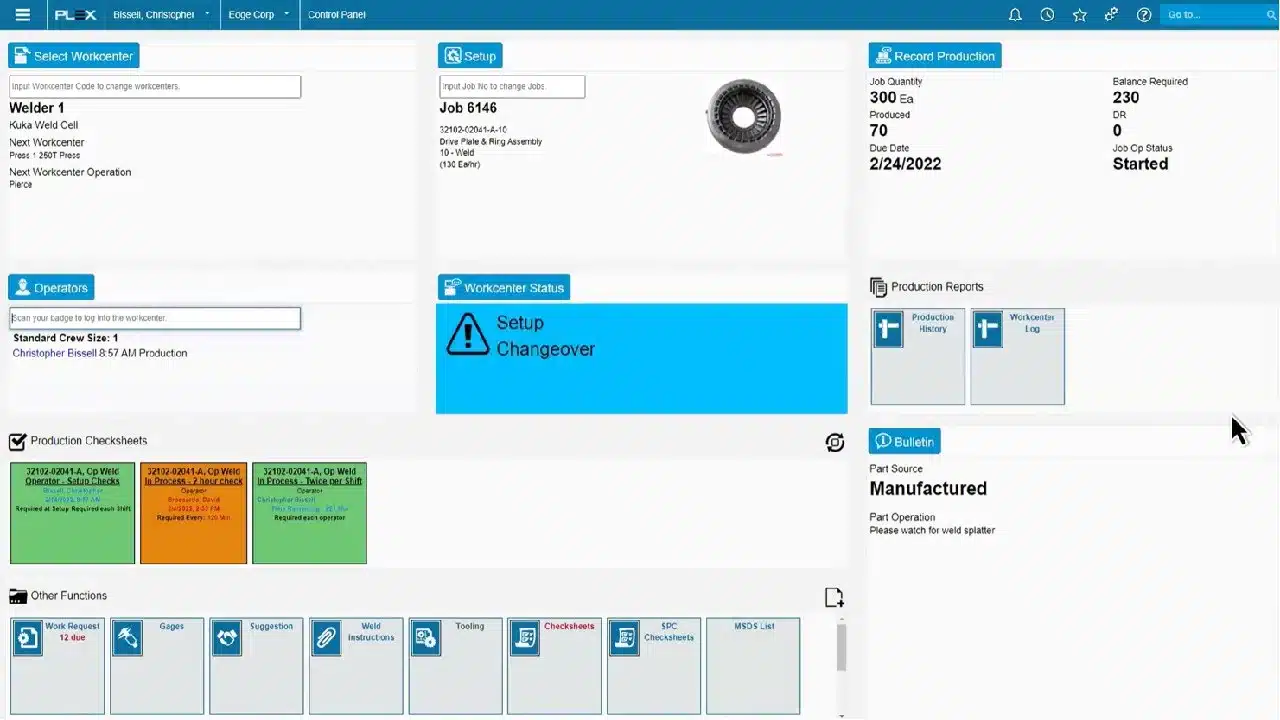Screen dimensions: 1280x720
Task: Open the Production History report tile
Action: [x=917, y=356]
